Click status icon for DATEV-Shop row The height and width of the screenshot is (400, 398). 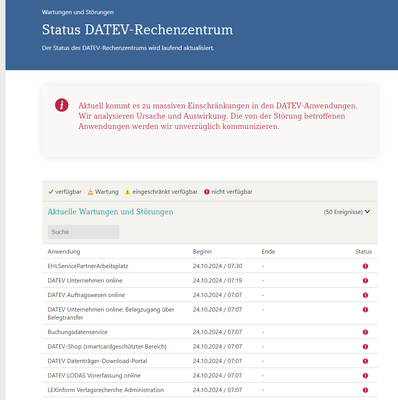365,347
